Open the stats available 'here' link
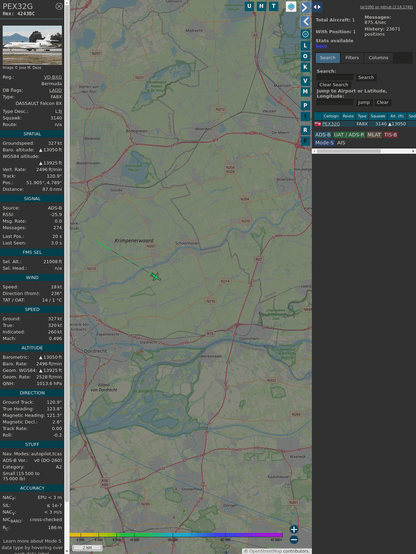 pyautogui.click(x=321, y=46)
